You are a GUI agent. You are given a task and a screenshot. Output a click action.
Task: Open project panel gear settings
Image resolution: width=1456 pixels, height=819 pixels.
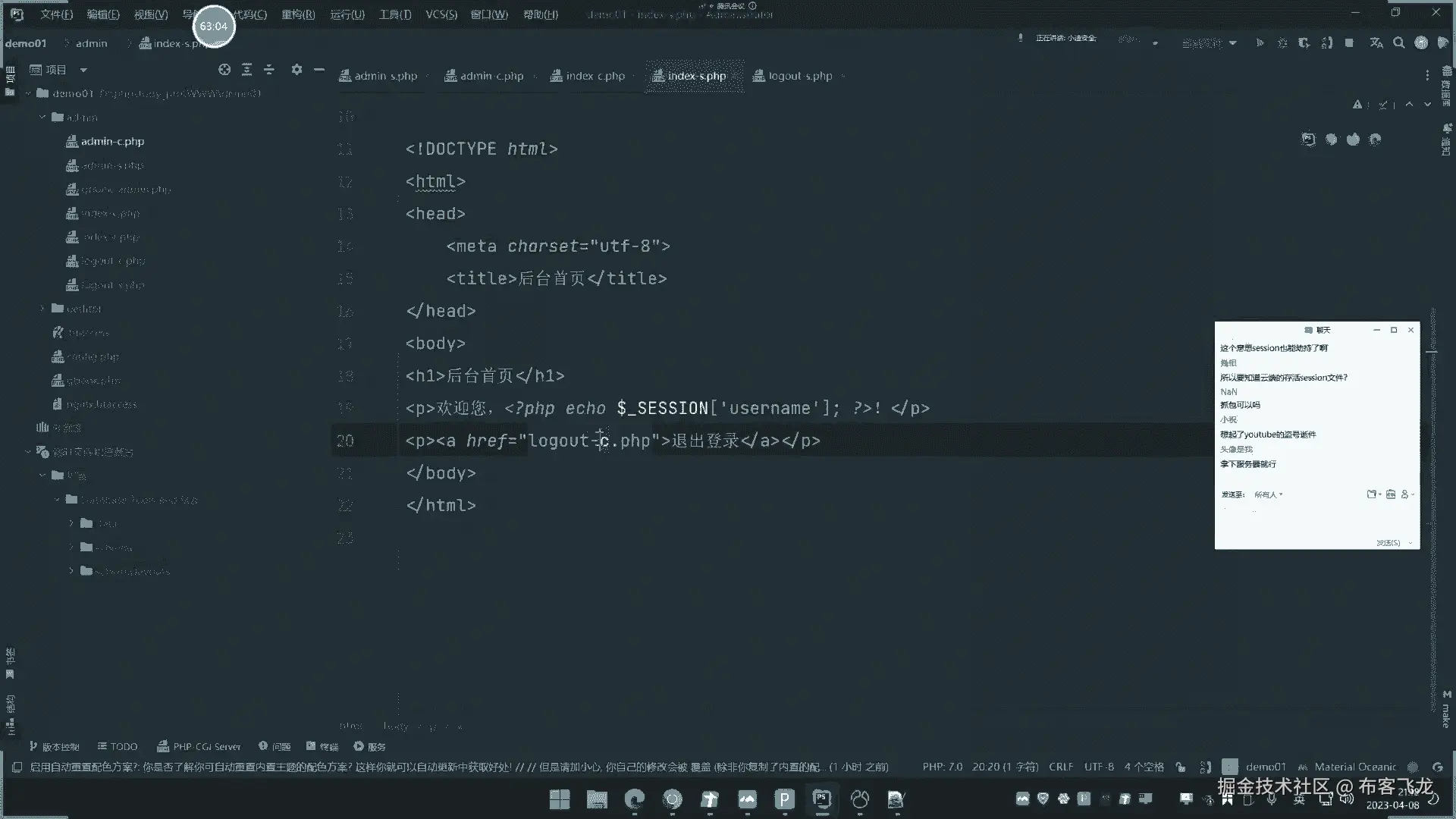[x=297, y=70]
